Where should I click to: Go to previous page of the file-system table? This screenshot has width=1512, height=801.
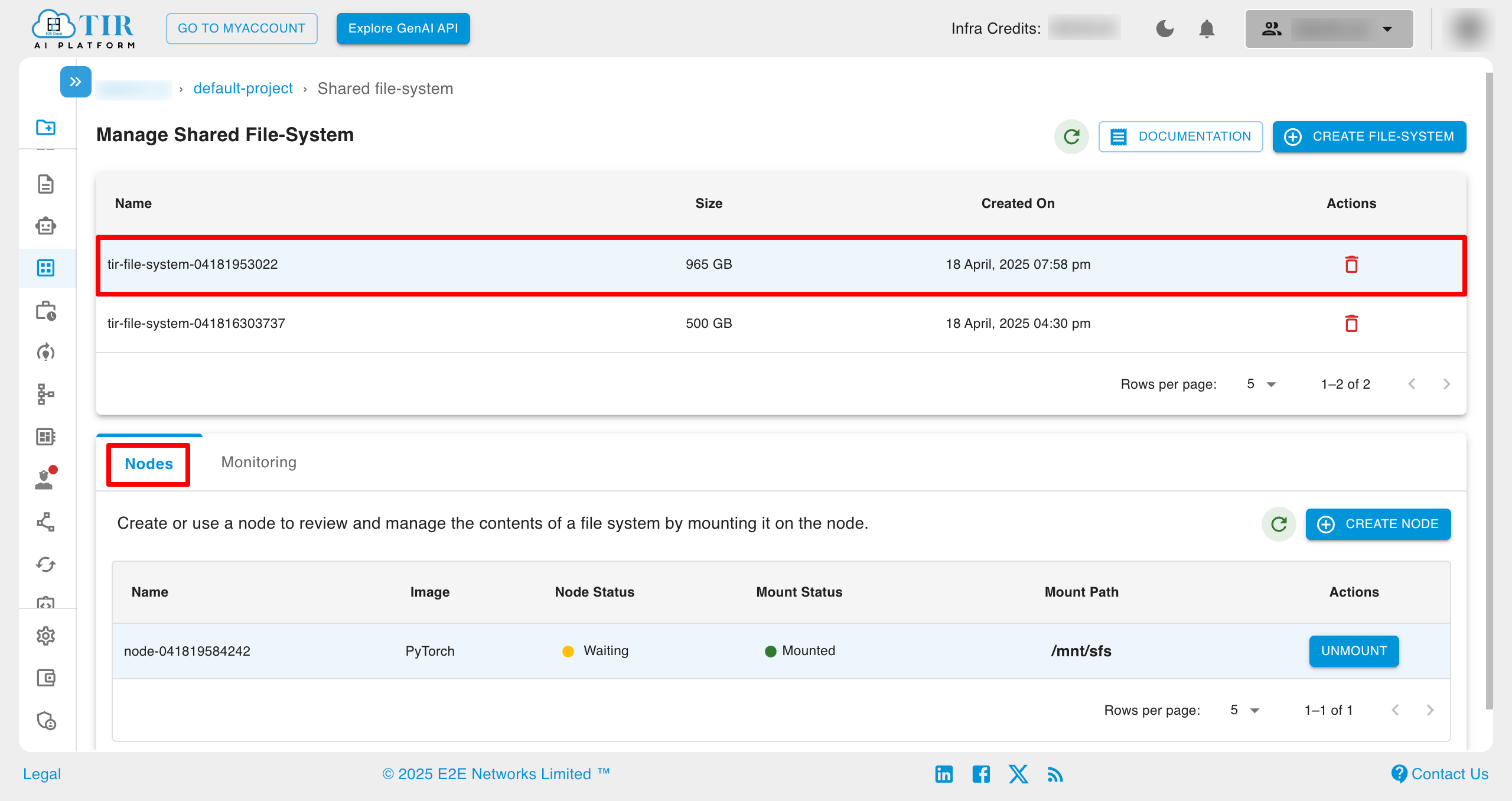1412,384
